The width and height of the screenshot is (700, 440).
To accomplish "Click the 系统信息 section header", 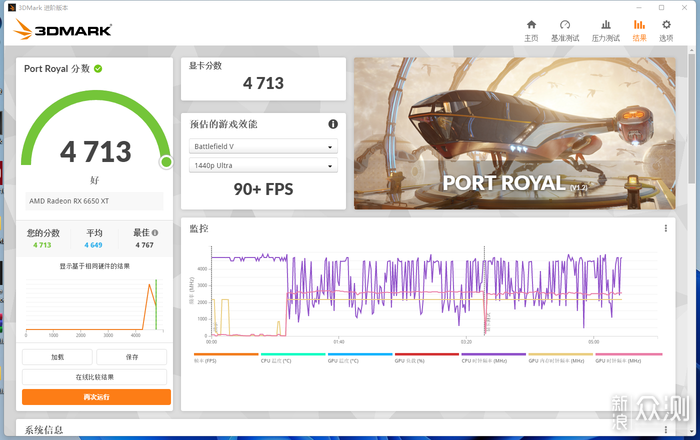I will [43, 430].
